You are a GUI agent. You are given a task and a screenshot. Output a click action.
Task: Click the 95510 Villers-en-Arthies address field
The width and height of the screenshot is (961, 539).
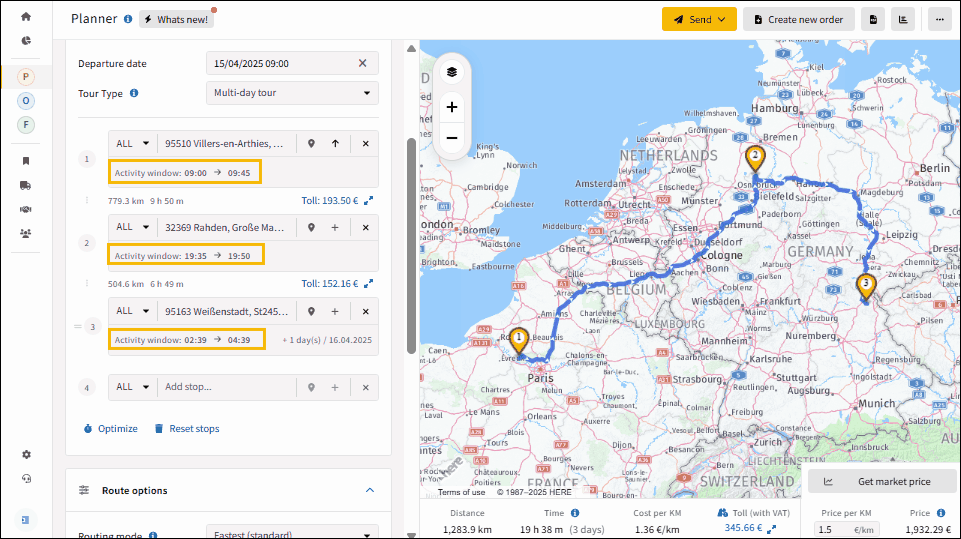click(x=227, y=143)
